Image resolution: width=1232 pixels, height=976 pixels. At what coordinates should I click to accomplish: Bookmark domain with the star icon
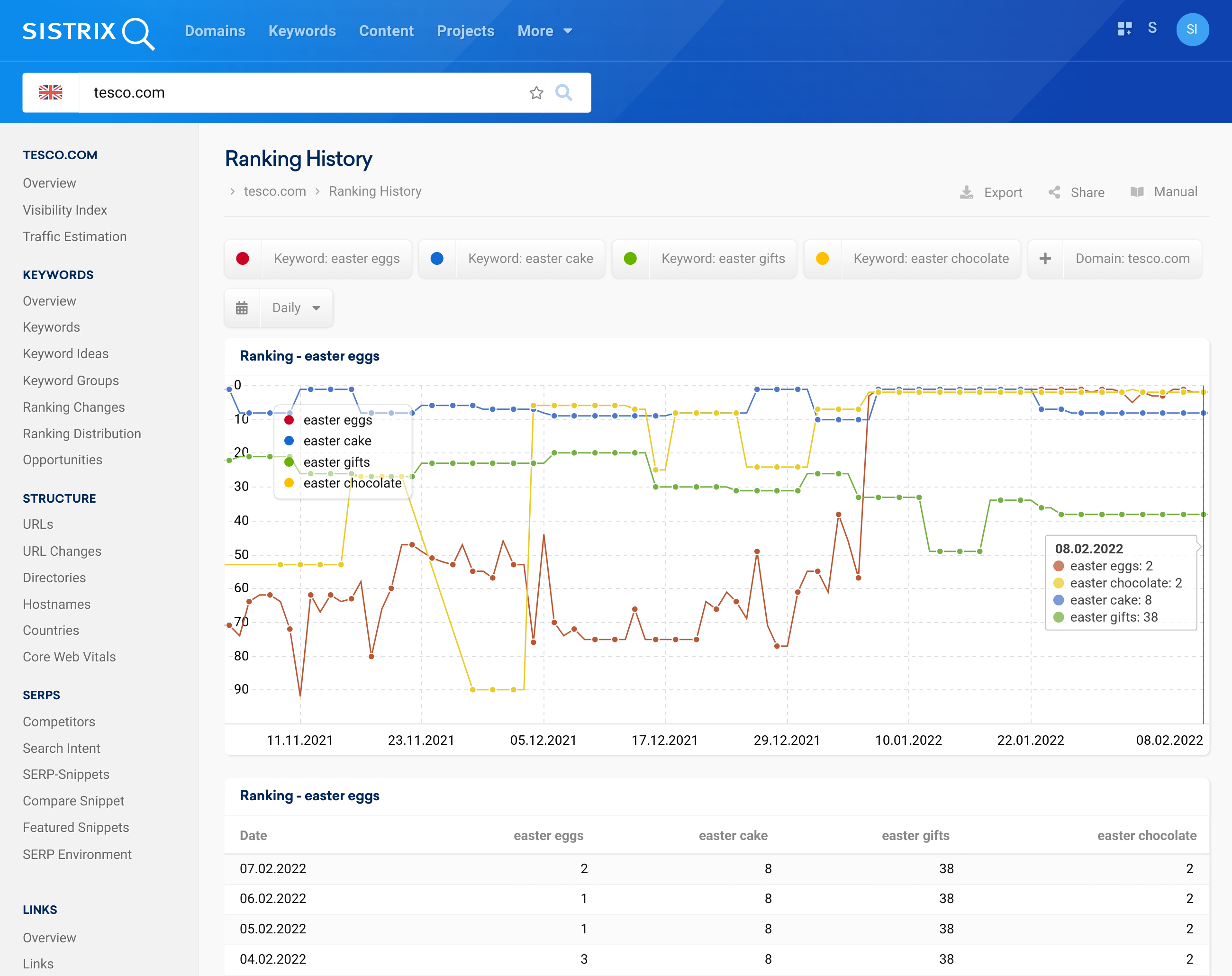[536, 92]
